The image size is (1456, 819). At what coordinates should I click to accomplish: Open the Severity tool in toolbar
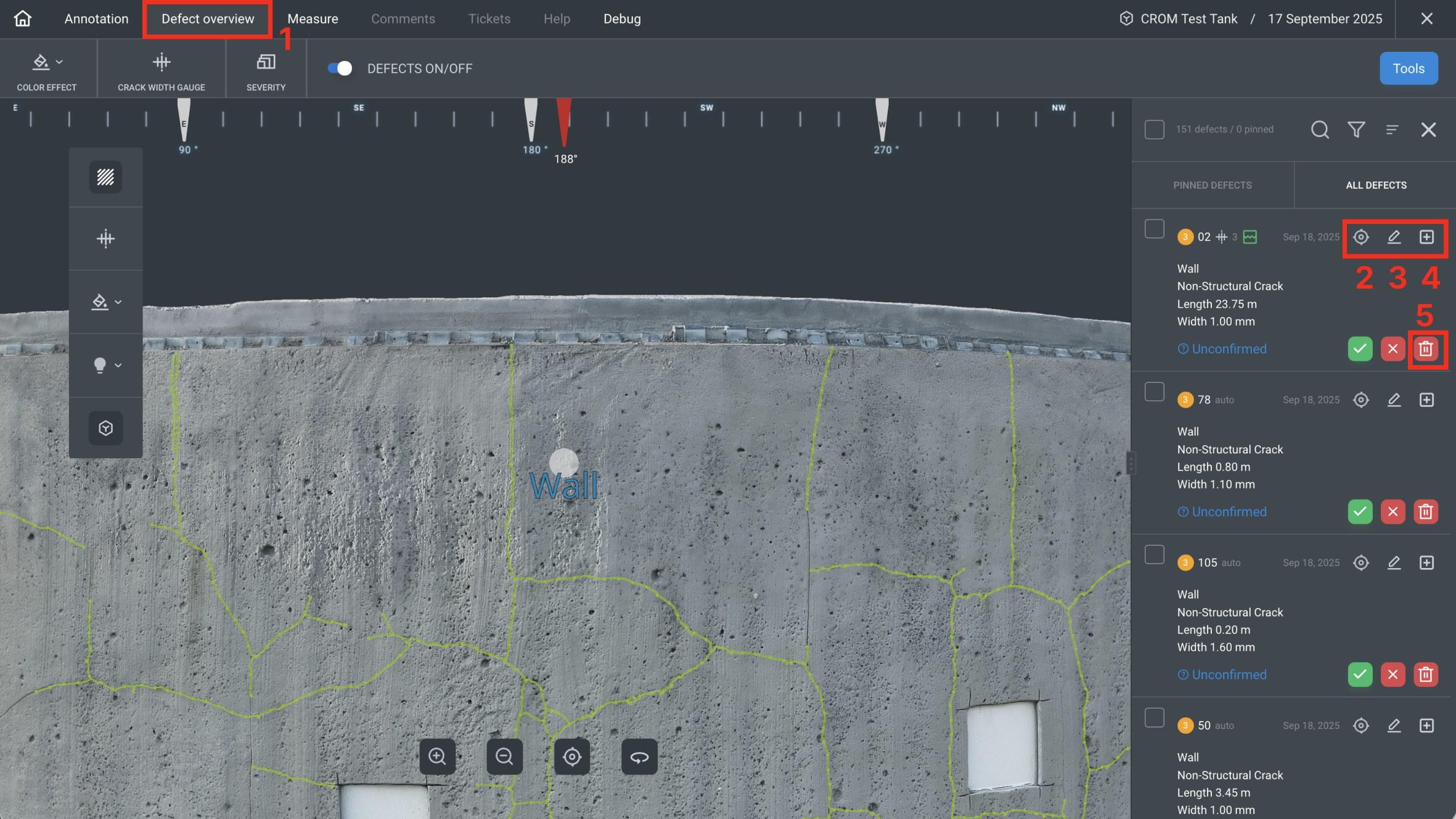[x=266, y=69]
